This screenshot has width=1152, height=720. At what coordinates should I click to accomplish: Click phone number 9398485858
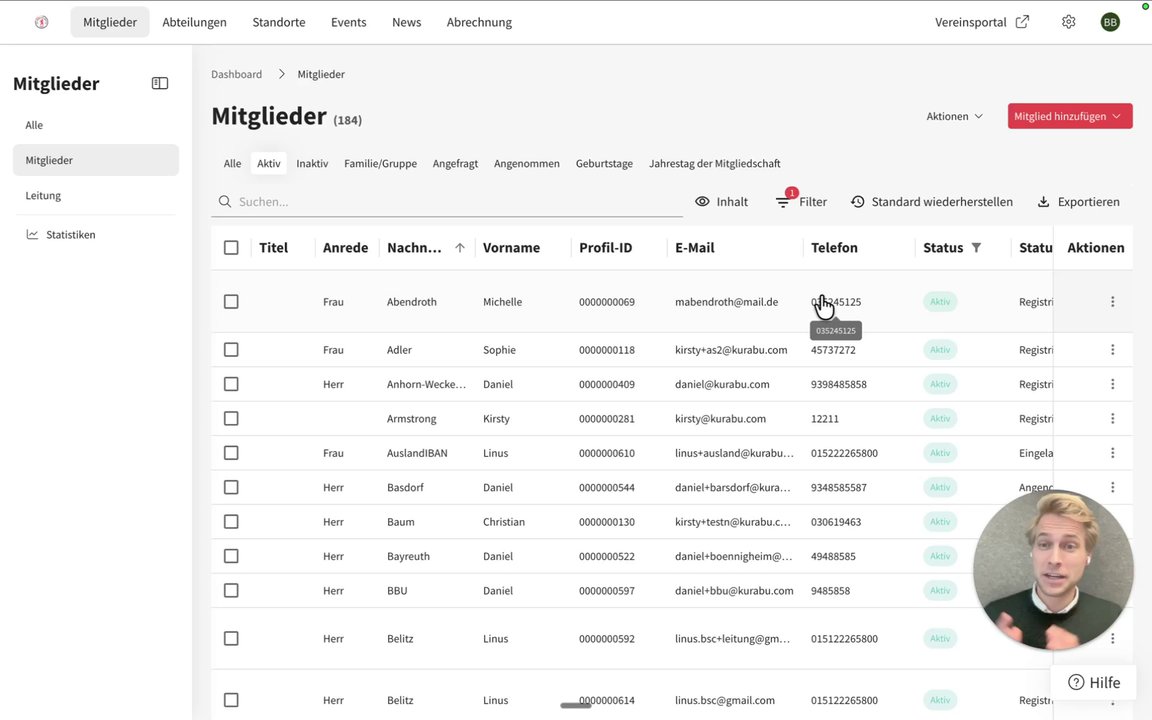pos(839,384)
